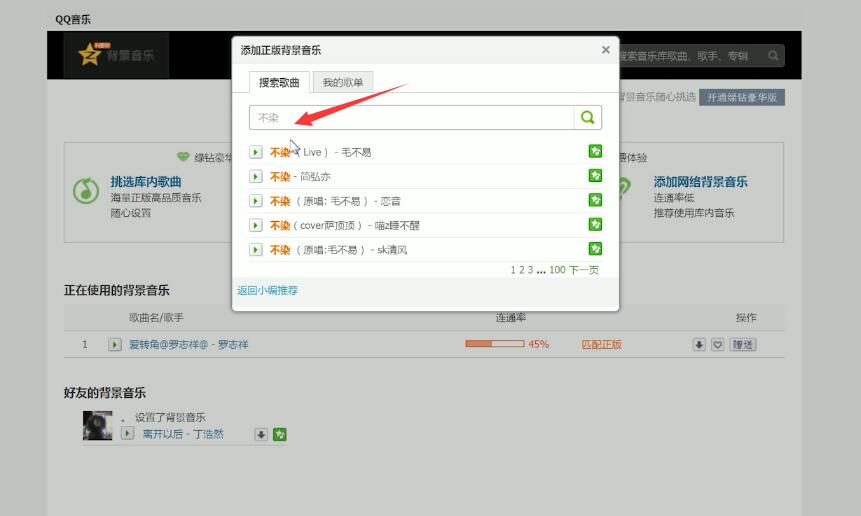861x516 pixels.
Task: Focus the song search field containing 不染
Action: point(411,117)
